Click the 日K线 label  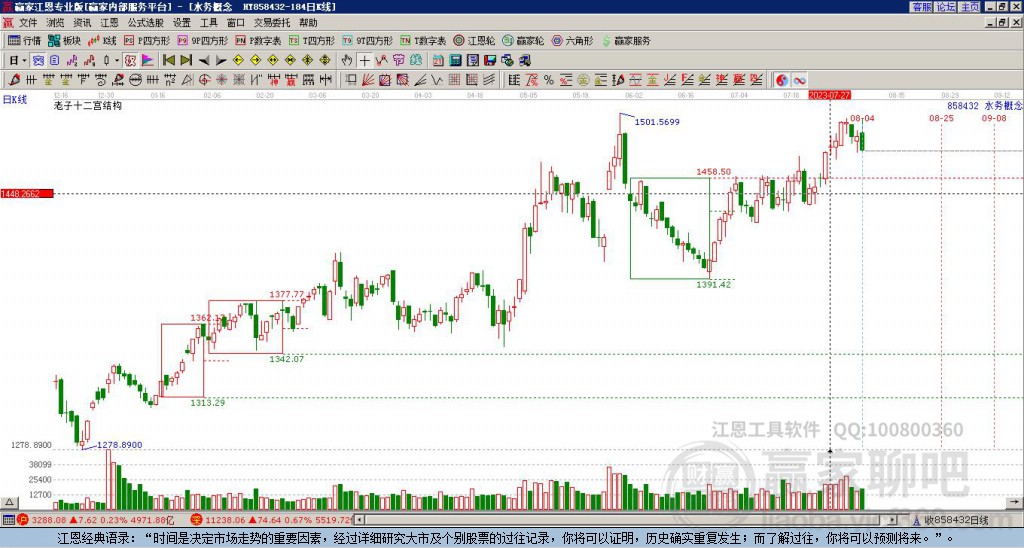14,99
